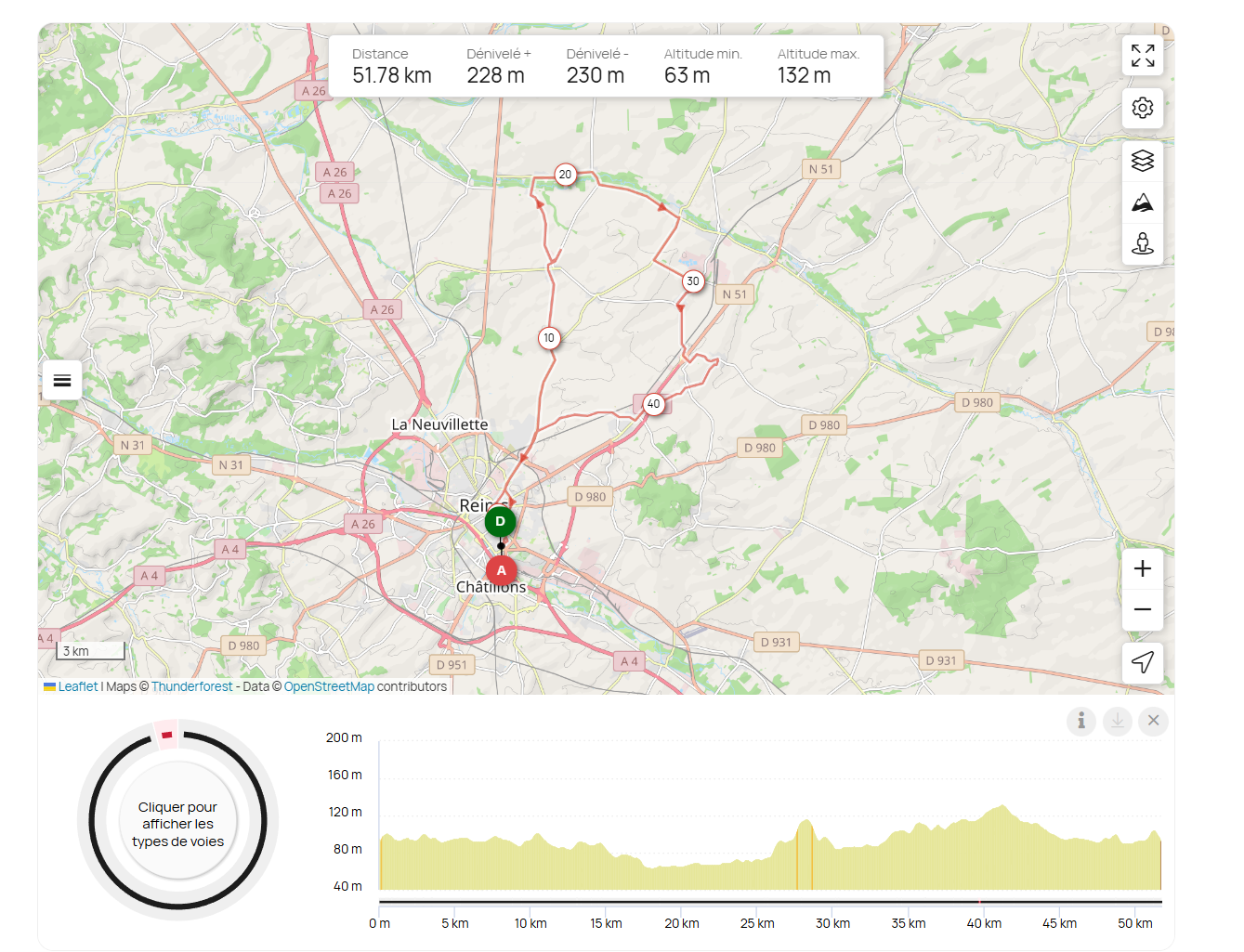Open the Leaflet link
This screenshot has height=952, width=1244.
pyautogui.click(x=77, y=686)
